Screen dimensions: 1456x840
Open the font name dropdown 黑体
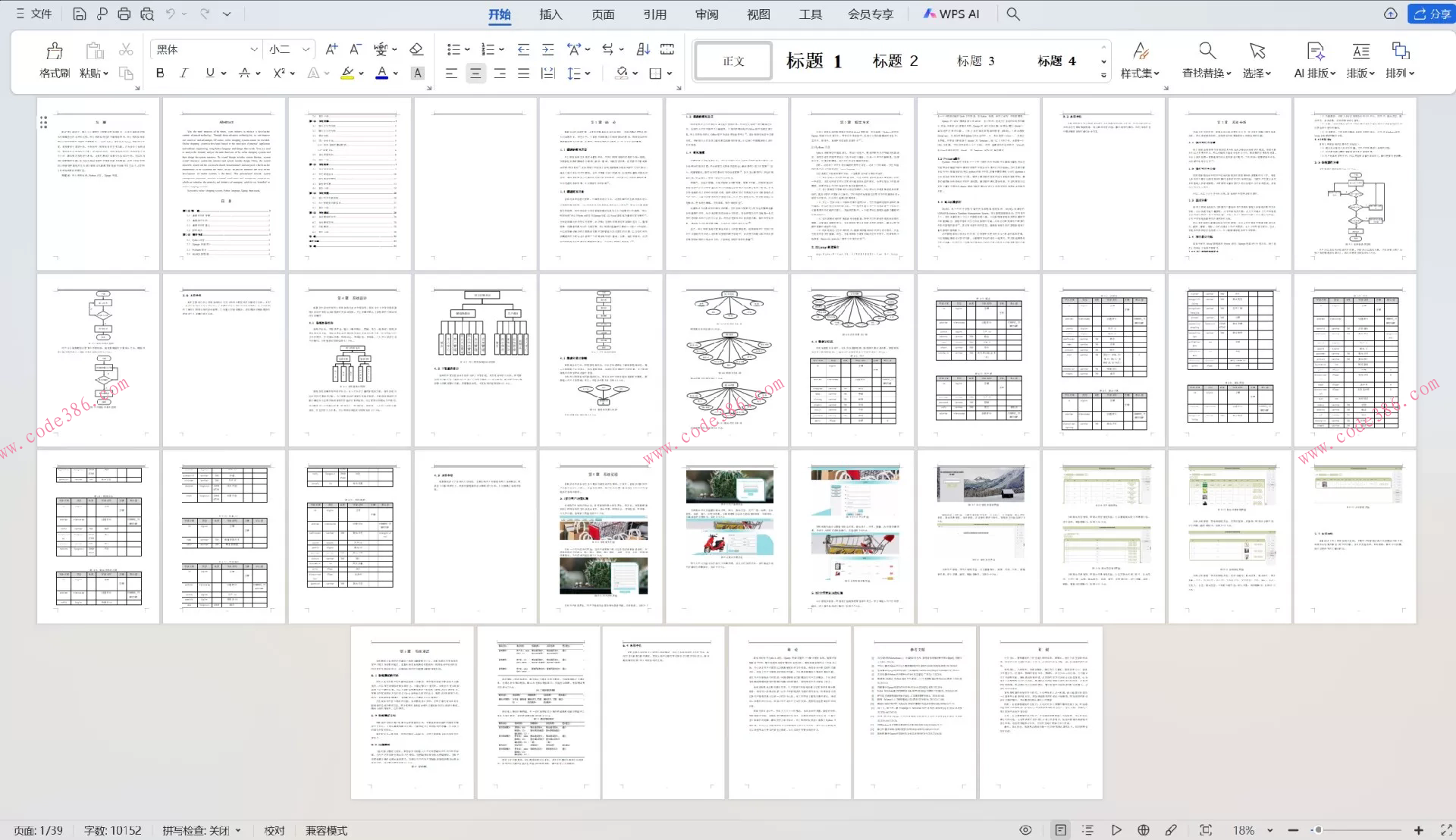pos(253,49)
